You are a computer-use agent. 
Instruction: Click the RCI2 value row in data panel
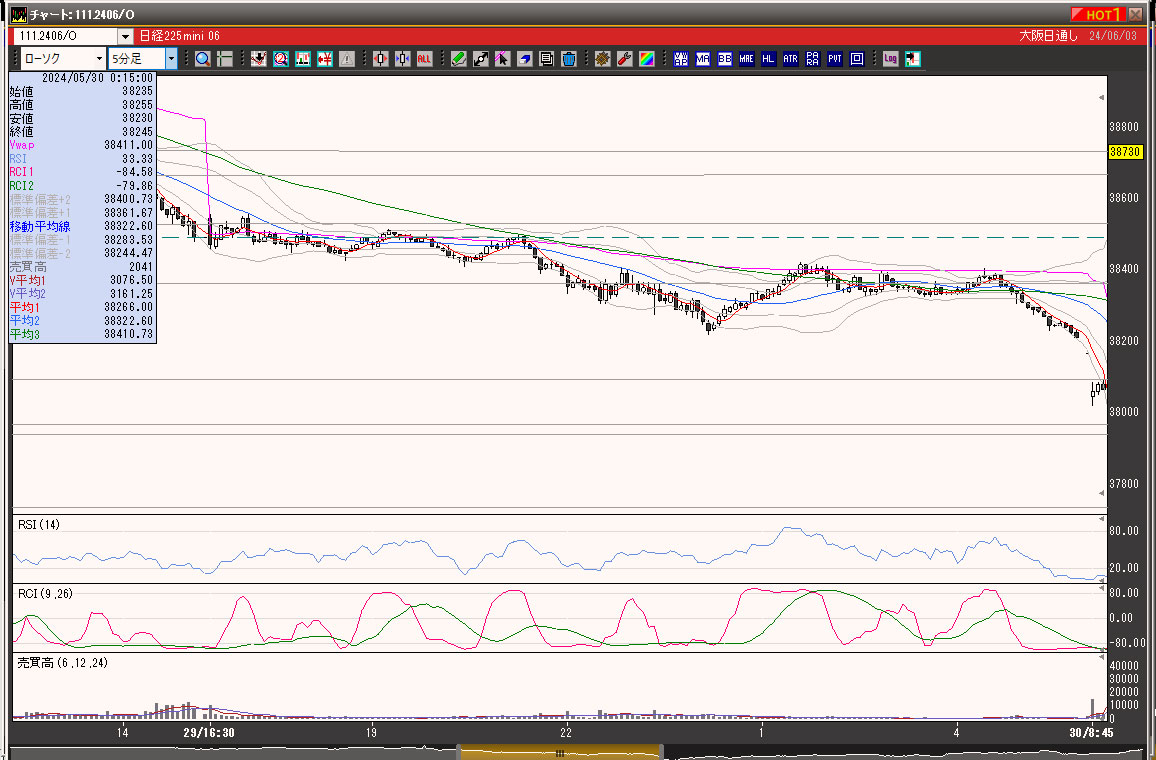click(82, 186)
